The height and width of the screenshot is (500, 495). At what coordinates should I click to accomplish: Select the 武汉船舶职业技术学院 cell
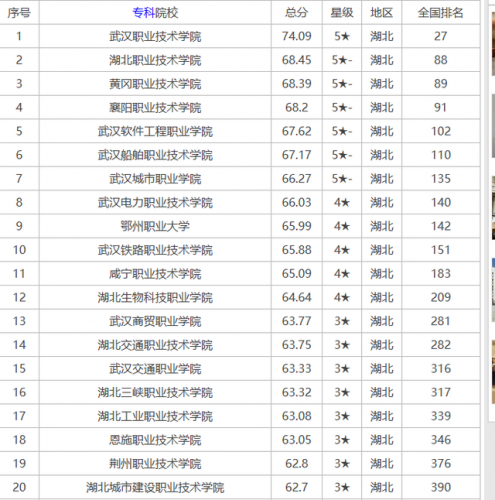[x=155, y=155]
